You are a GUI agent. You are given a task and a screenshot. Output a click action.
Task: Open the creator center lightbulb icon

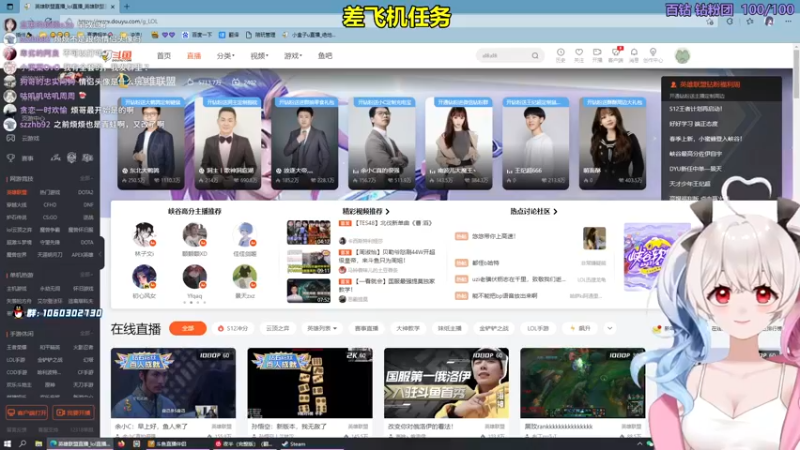coord(653,53)
